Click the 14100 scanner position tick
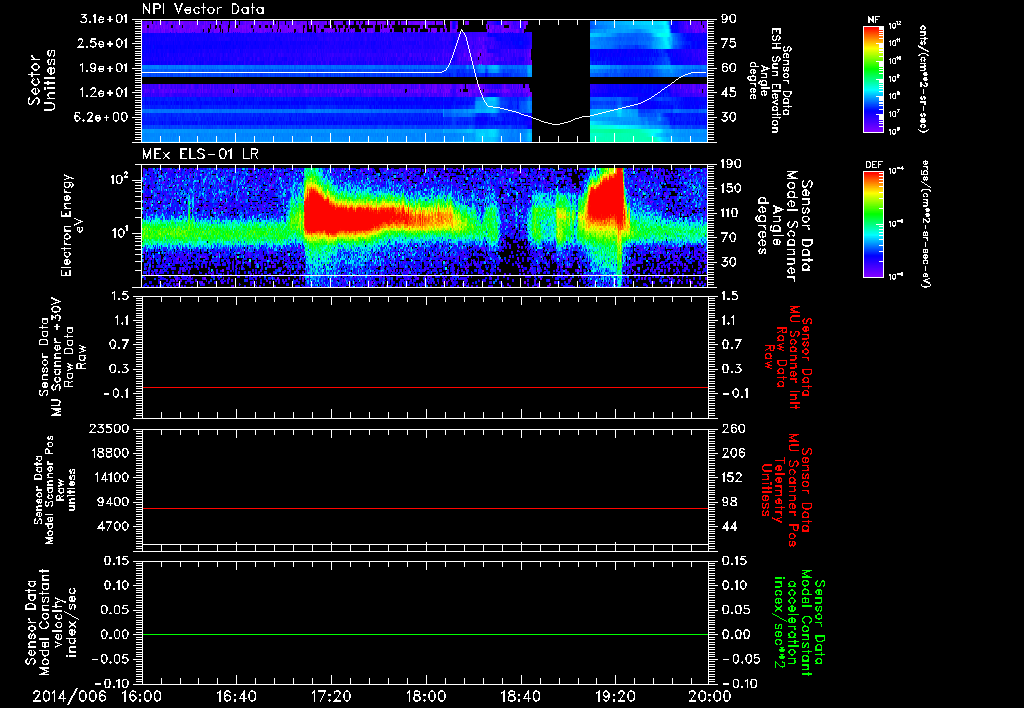This screenshot has height=708, width=1024. click(x=108, y=477)
